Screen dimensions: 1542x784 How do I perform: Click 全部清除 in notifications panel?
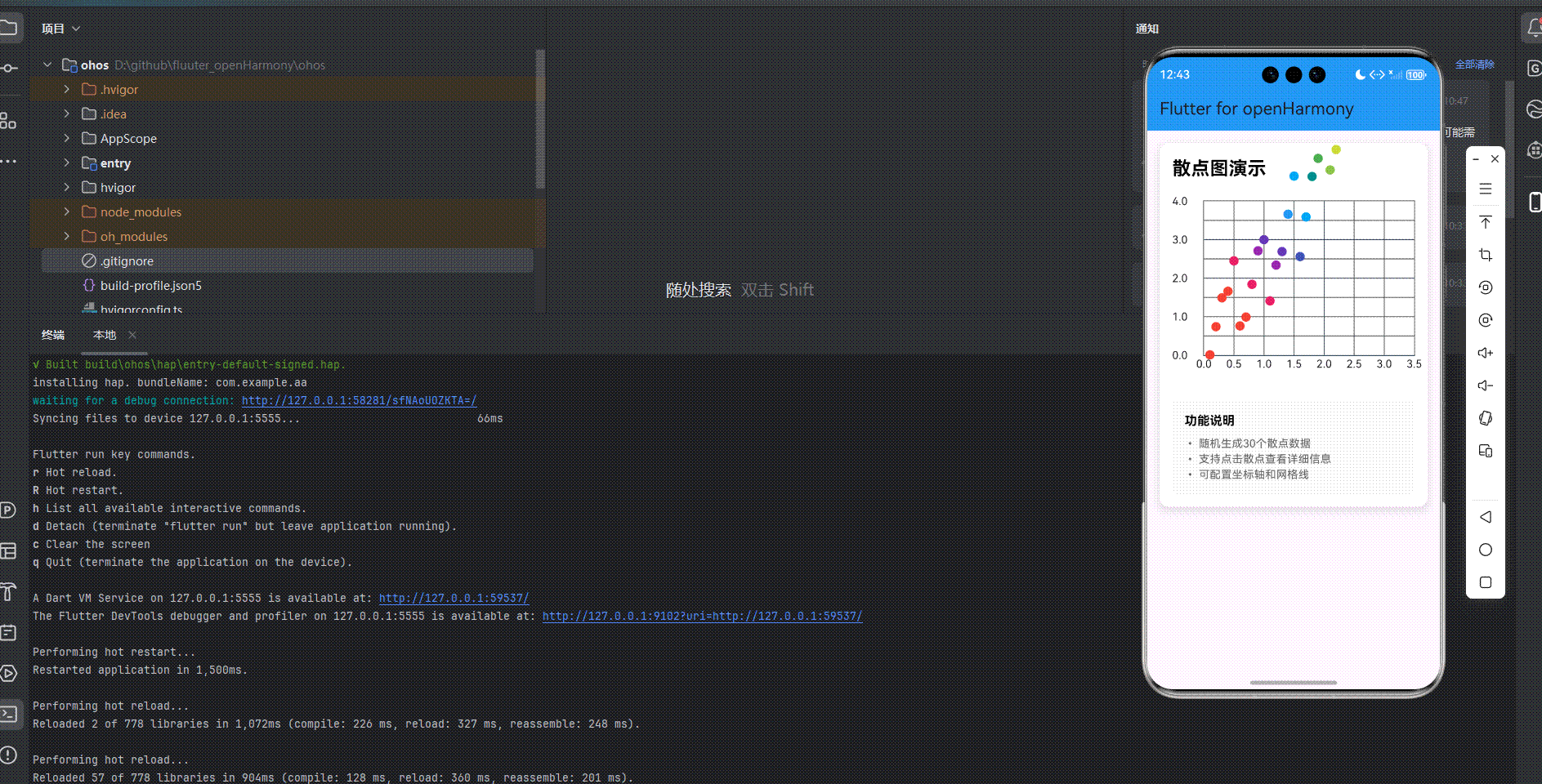pos(1474,65)
